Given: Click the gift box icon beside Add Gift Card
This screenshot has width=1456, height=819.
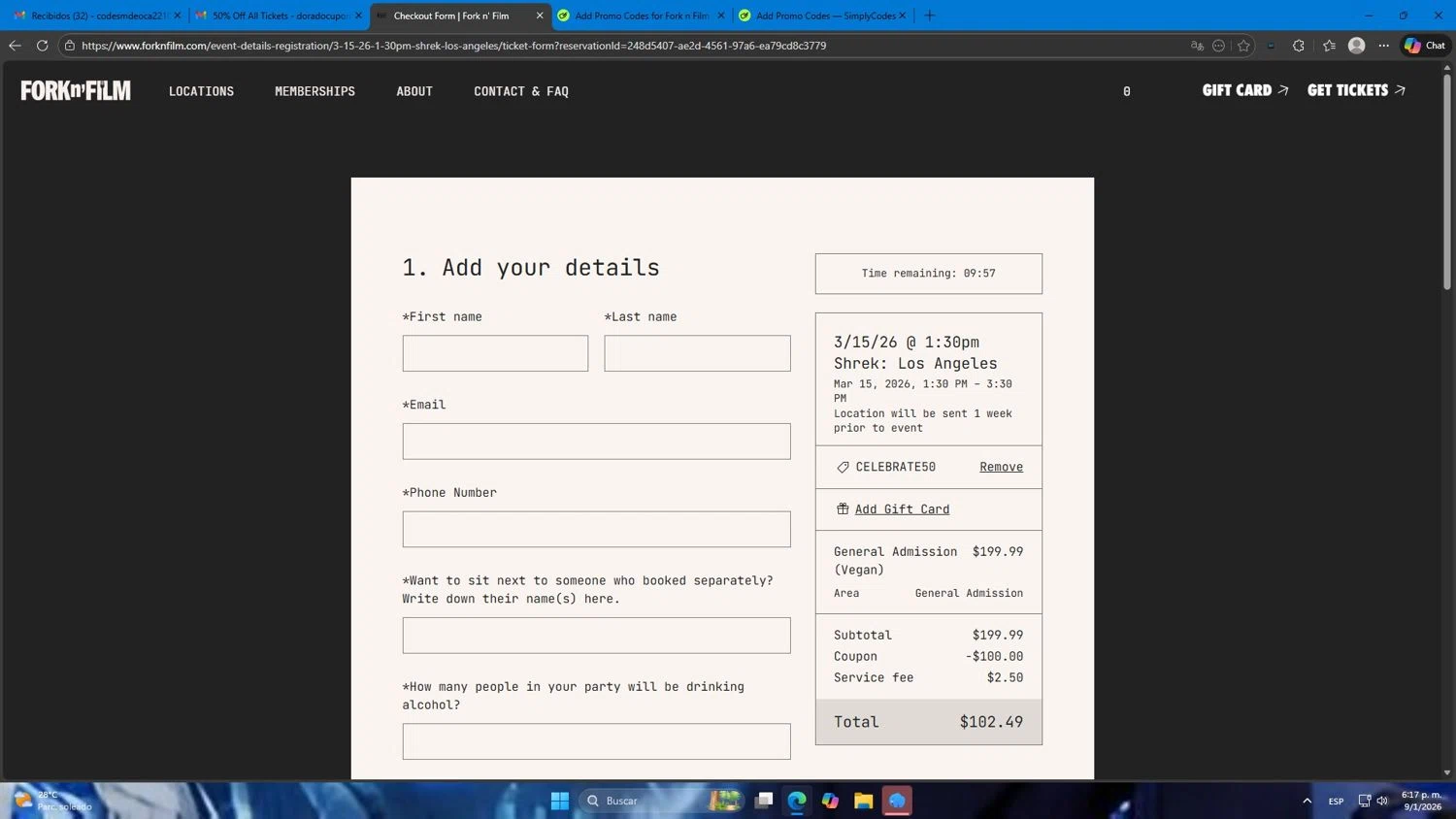Looking at the screenshot, I should click(x=843, y=508).
